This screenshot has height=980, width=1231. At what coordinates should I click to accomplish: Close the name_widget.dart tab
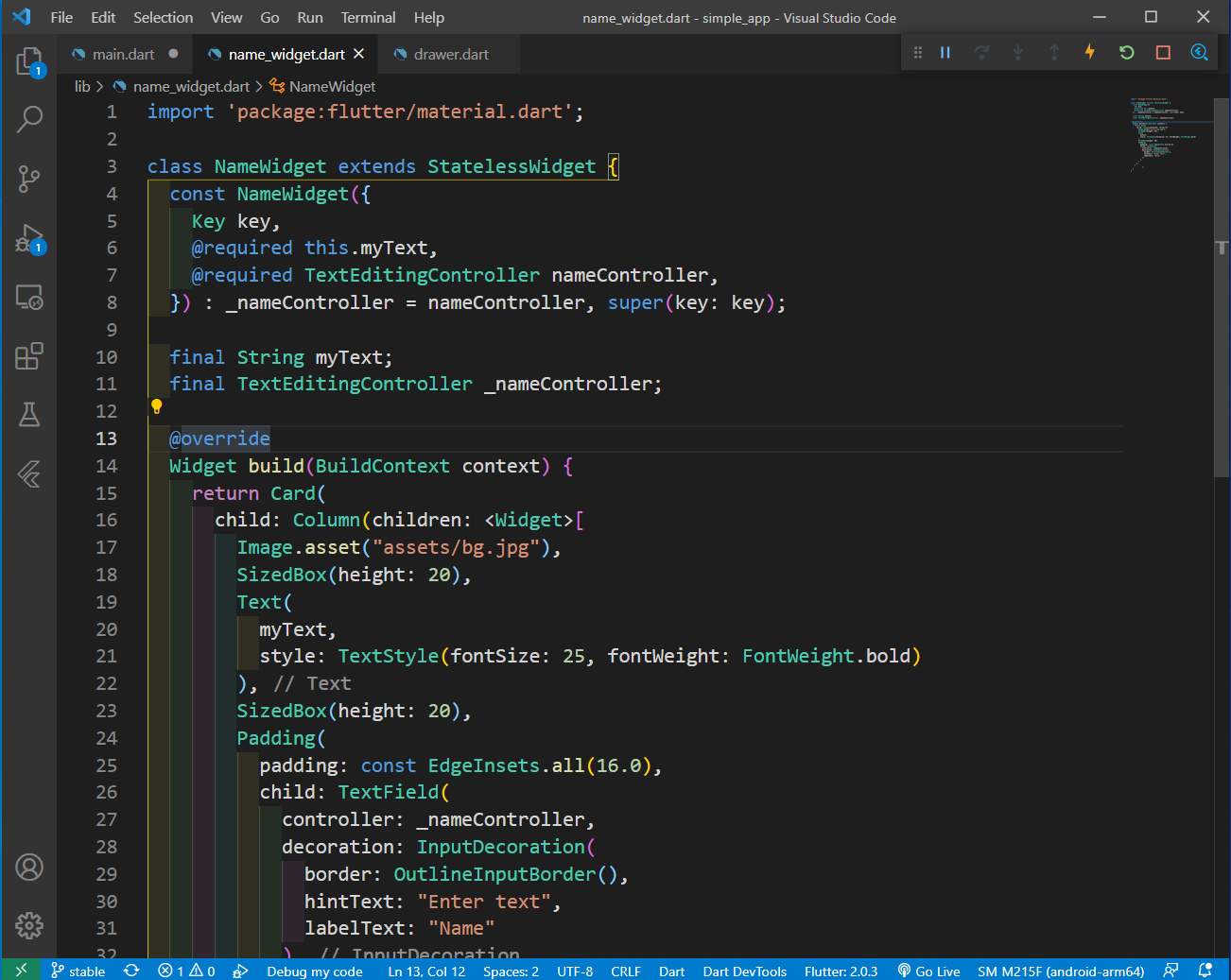point(358,54)
